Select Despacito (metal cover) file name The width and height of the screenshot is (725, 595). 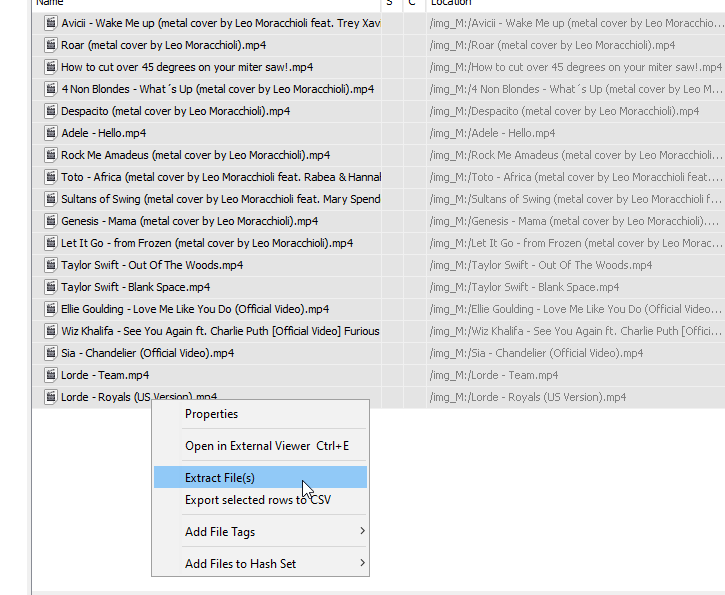(176, 111)
